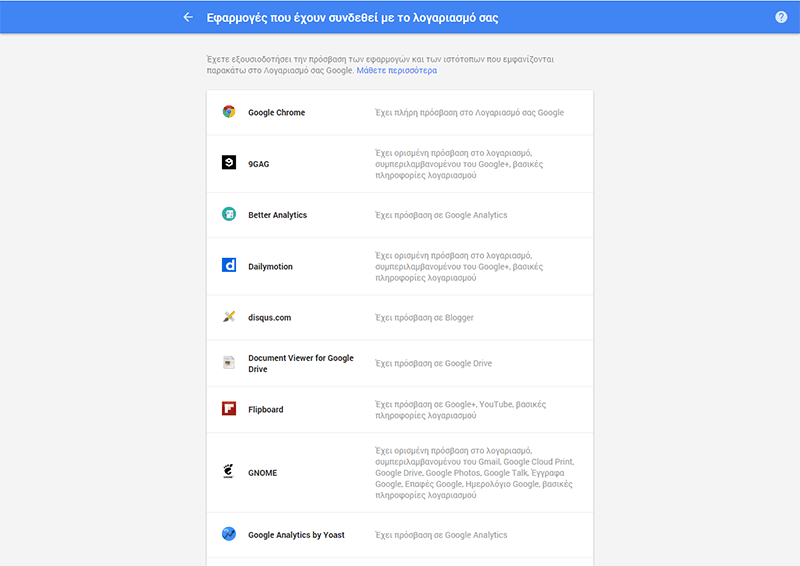Select the Flipboard app name

[266, 409]
